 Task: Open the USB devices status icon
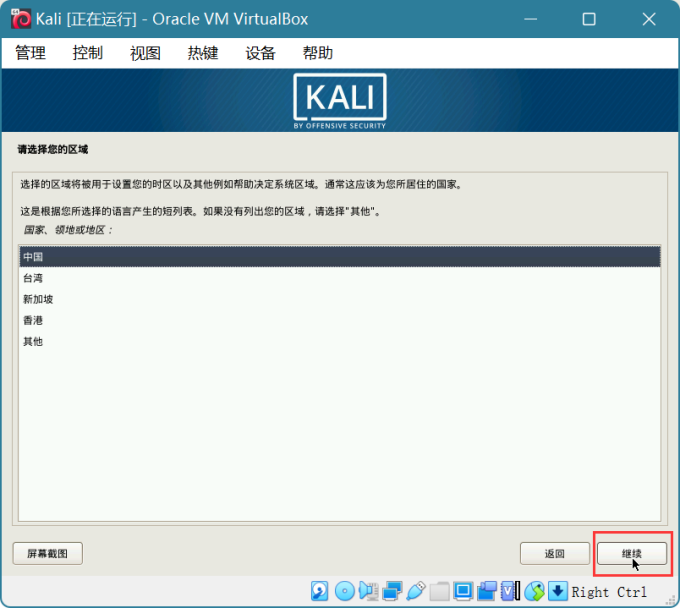416,592
